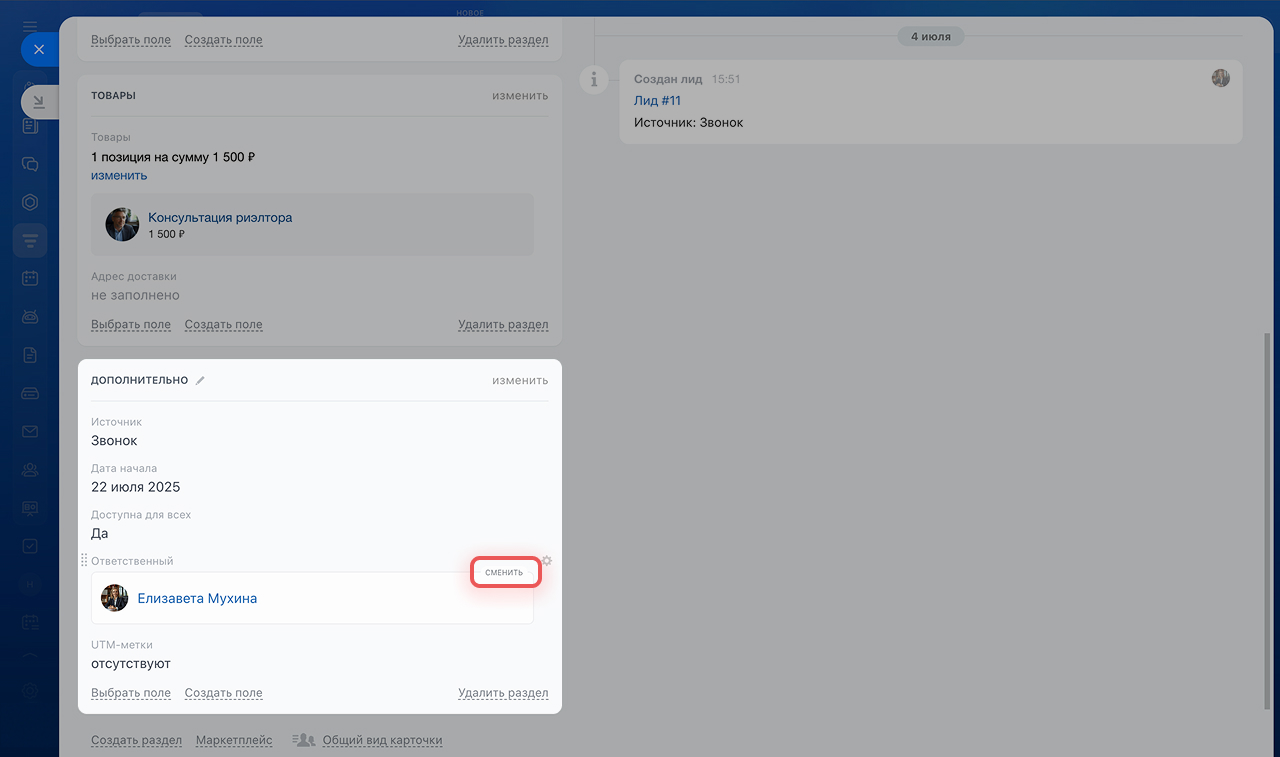Screen dimensions: 1280x757
Task: Collapse sidebar using the up chevron
Action: (30, 656)
